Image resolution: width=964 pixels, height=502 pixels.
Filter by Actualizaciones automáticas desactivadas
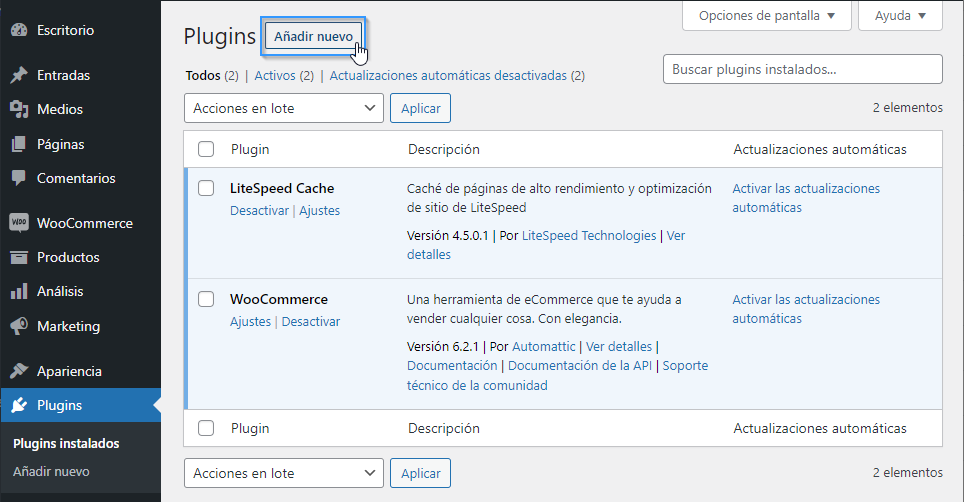pyautogui.click(x=448, y=76)
